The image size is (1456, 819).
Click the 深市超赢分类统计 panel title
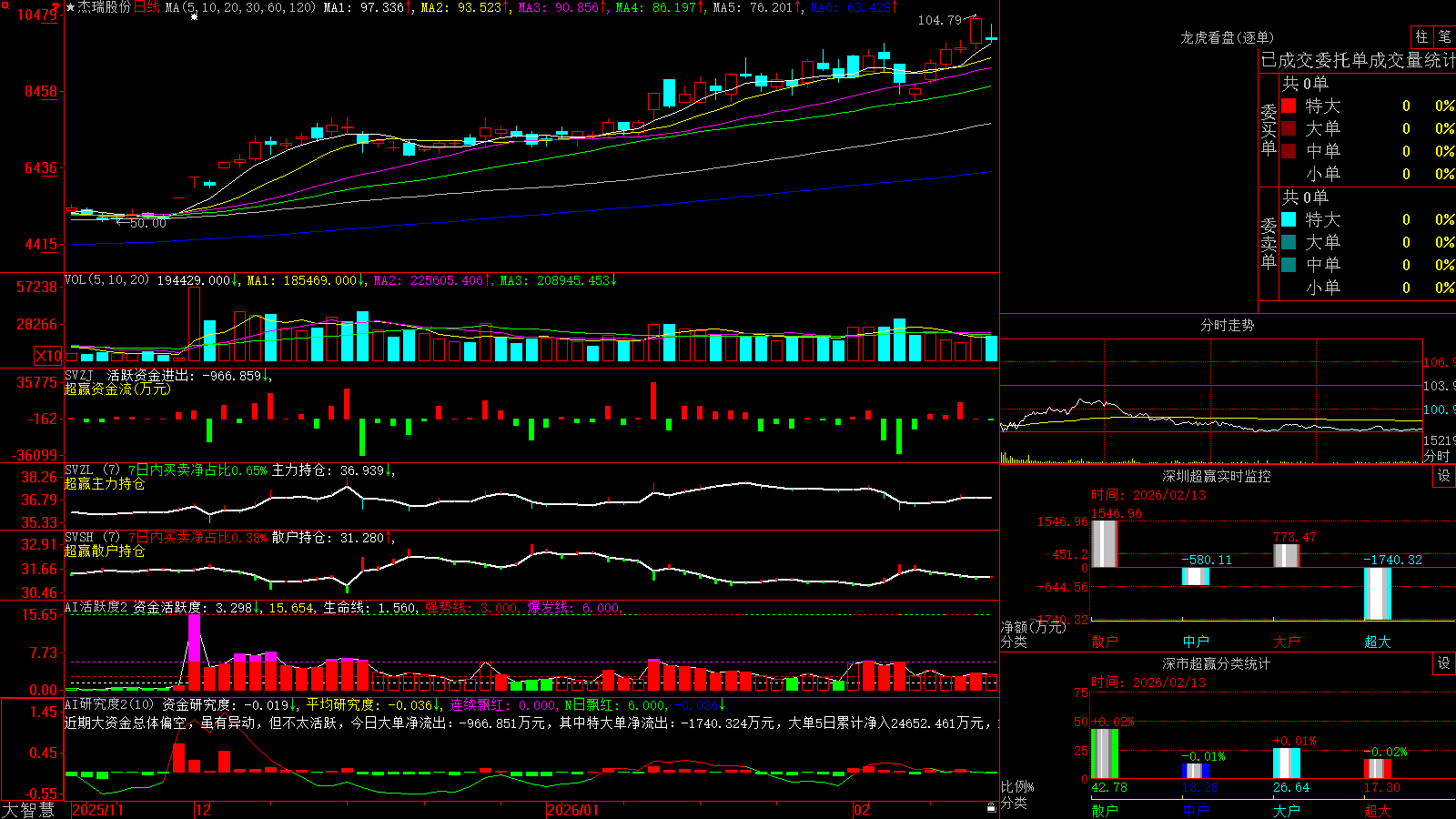(1217, 663)
